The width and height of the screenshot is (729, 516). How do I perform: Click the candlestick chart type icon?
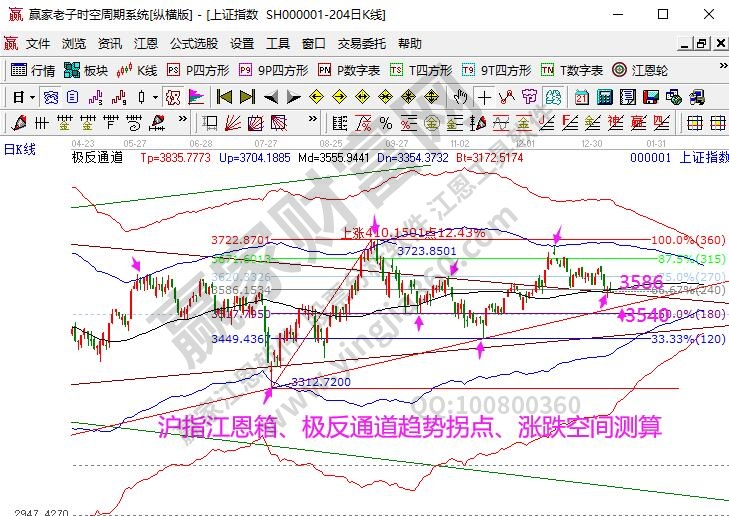pos(142,98)
